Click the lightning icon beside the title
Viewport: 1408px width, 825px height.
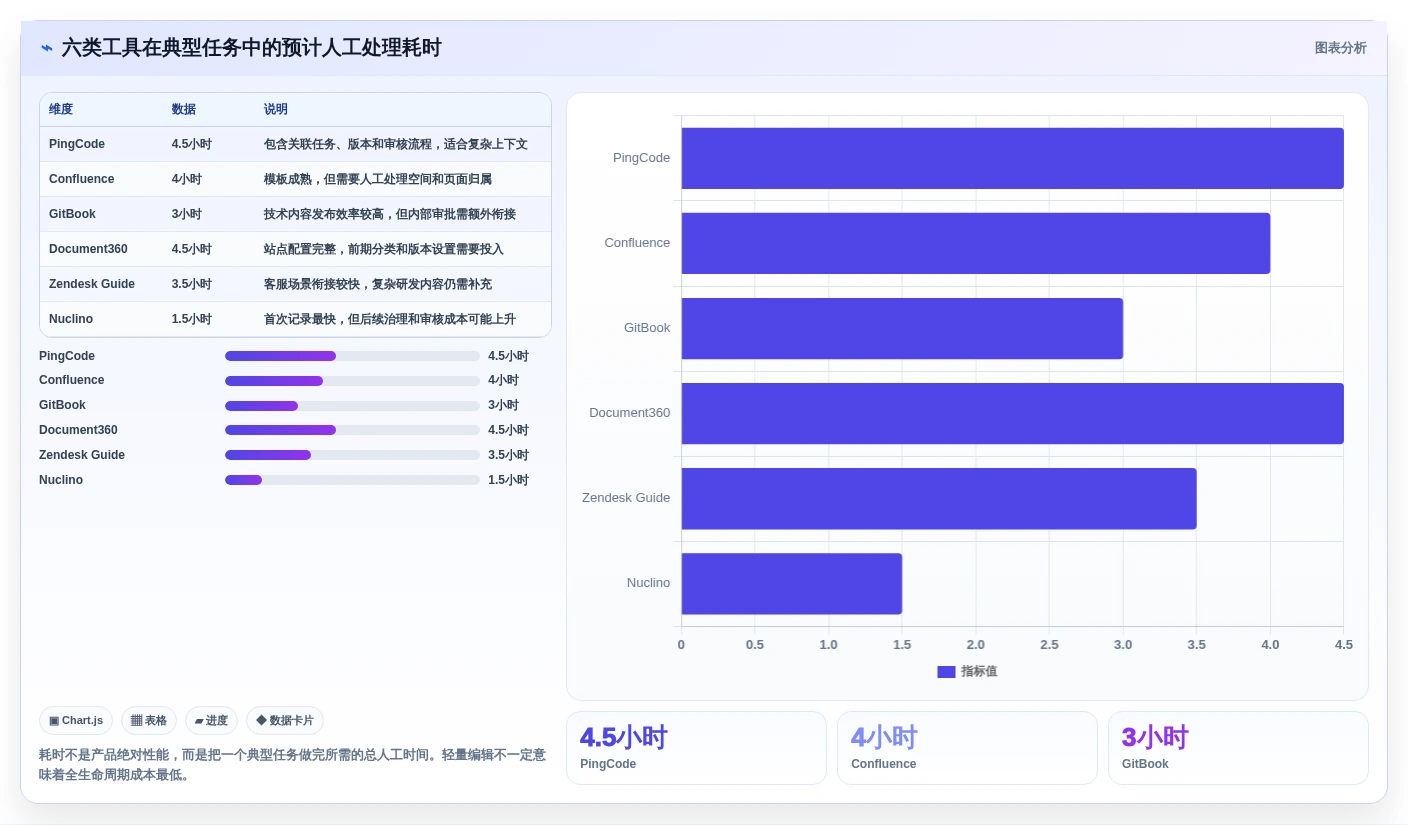[x=47, y=48]
